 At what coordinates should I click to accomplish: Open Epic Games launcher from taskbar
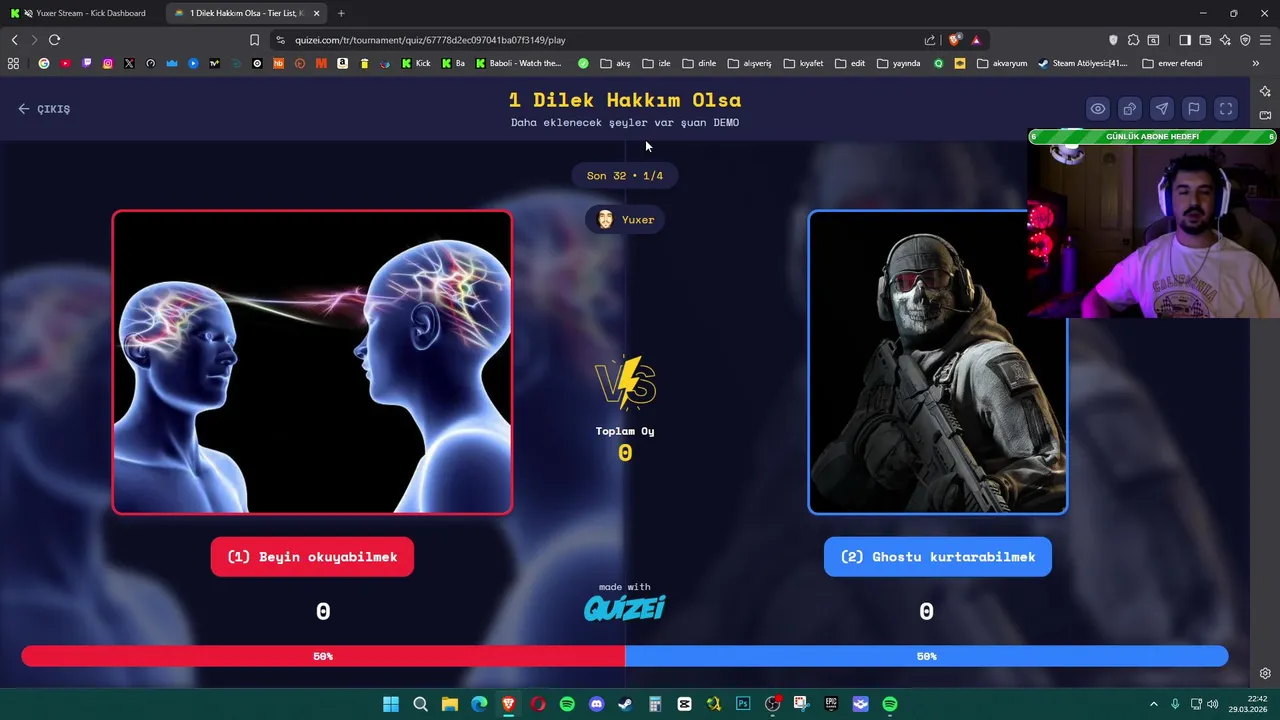(x=831, y=704)
